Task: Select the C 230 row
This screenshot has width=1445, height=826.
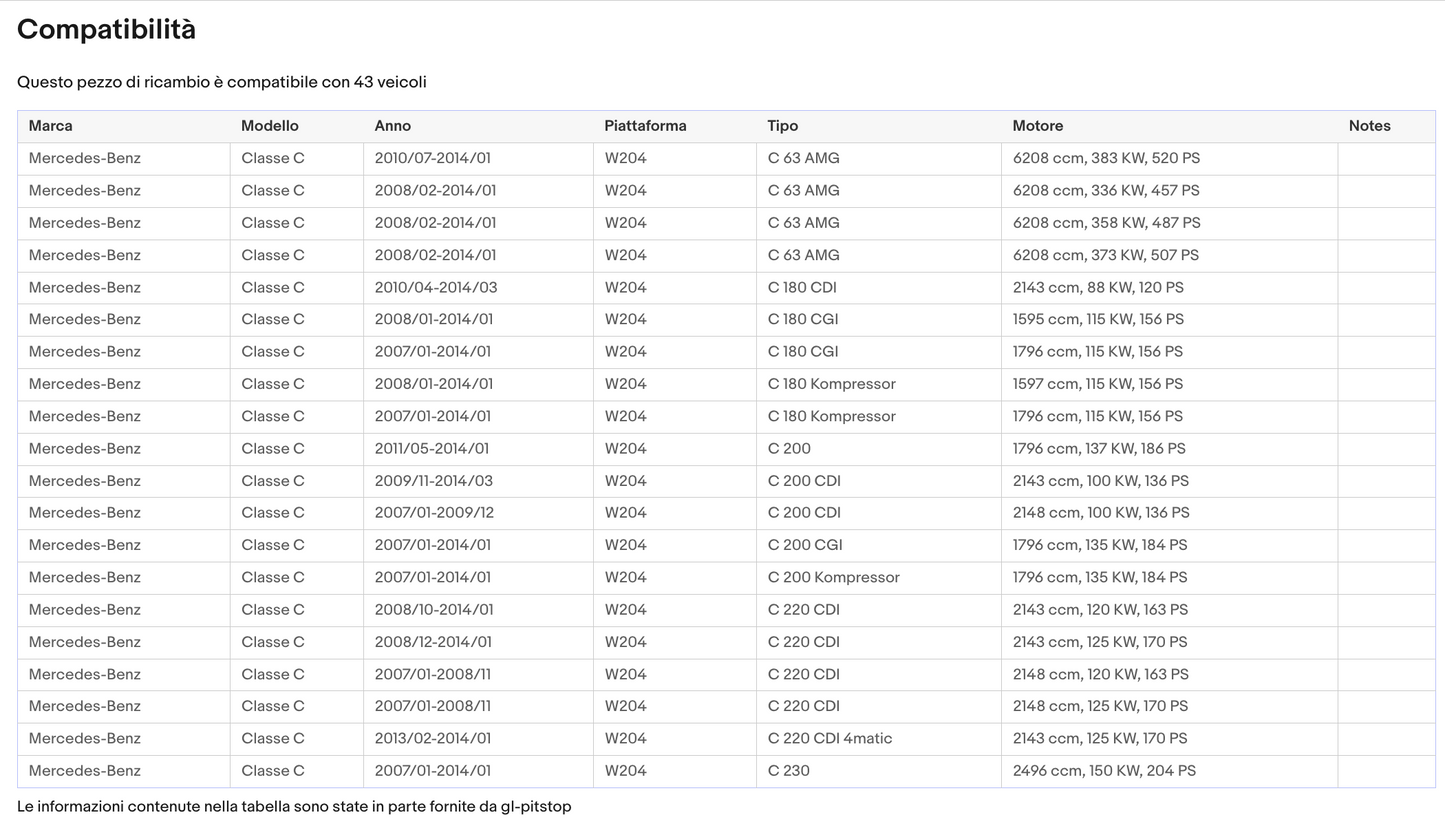Action: click(x=726, y=771)
